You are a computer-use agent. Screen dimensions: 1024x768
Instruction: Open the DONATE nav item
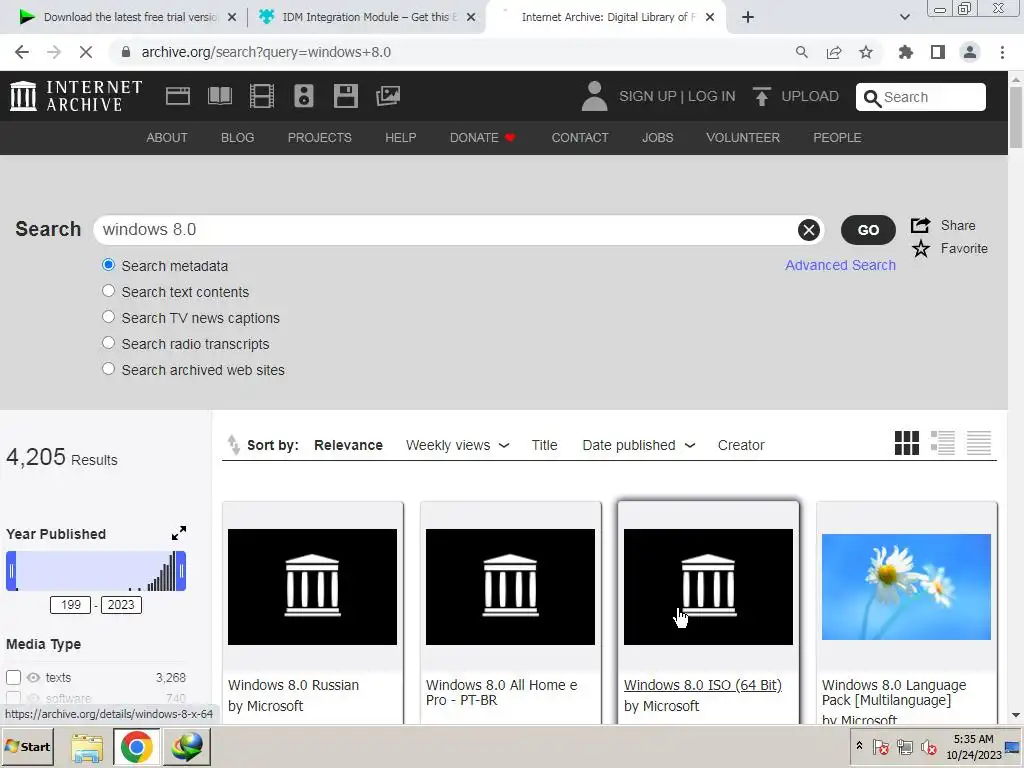(x=482, y=138)
